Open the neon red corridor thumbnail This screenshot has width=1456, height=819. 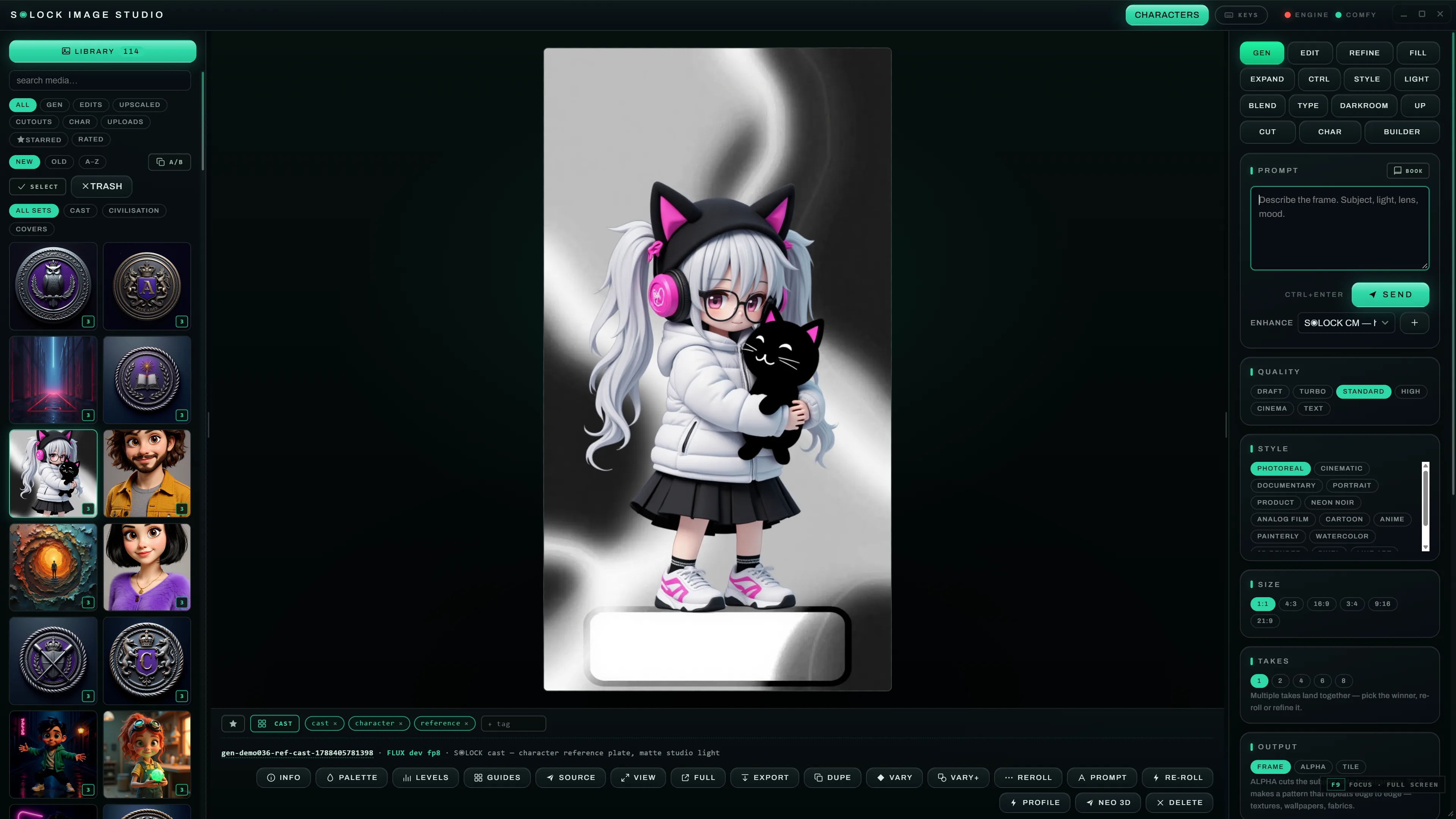point(53,380)
